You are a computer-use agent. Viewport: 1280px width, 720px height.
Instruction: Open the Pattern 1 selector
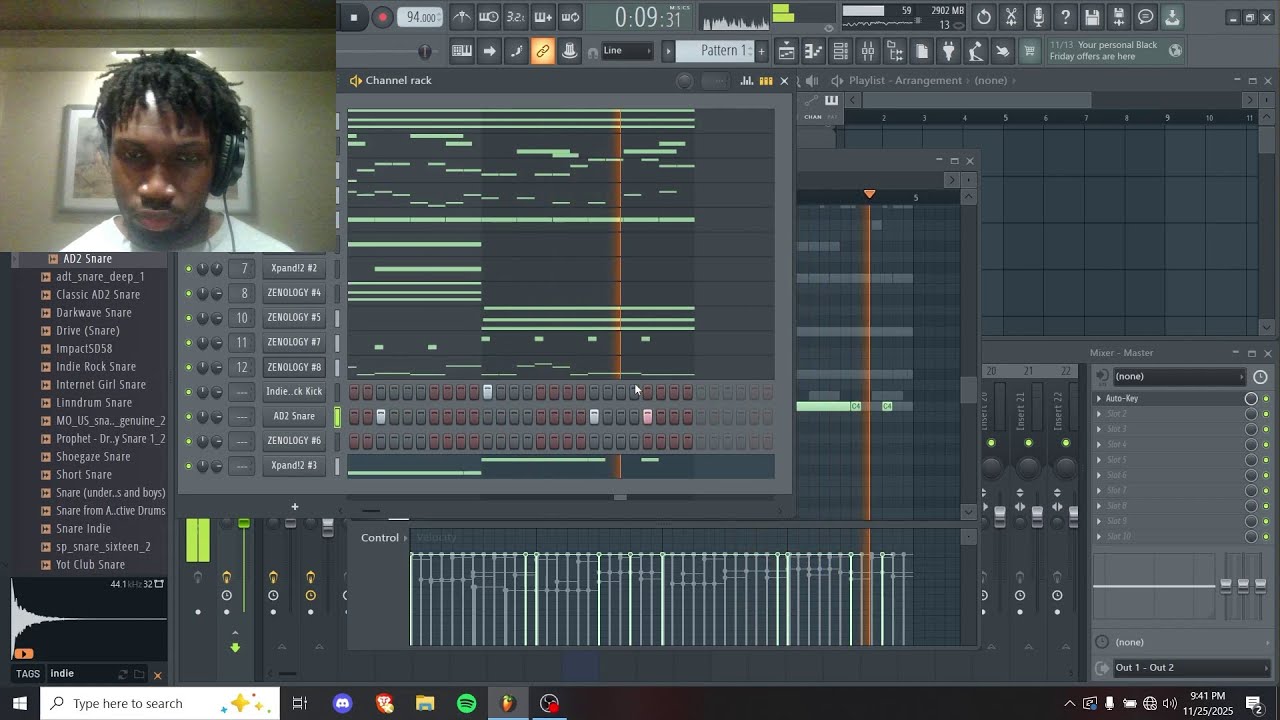pyautogui.click(x=714, y=51)
